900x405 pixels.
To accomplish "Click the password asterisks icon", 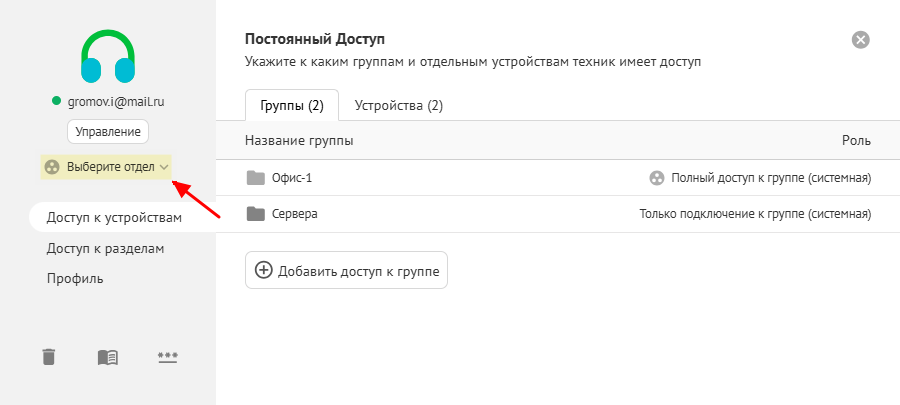I will point(168,357).
